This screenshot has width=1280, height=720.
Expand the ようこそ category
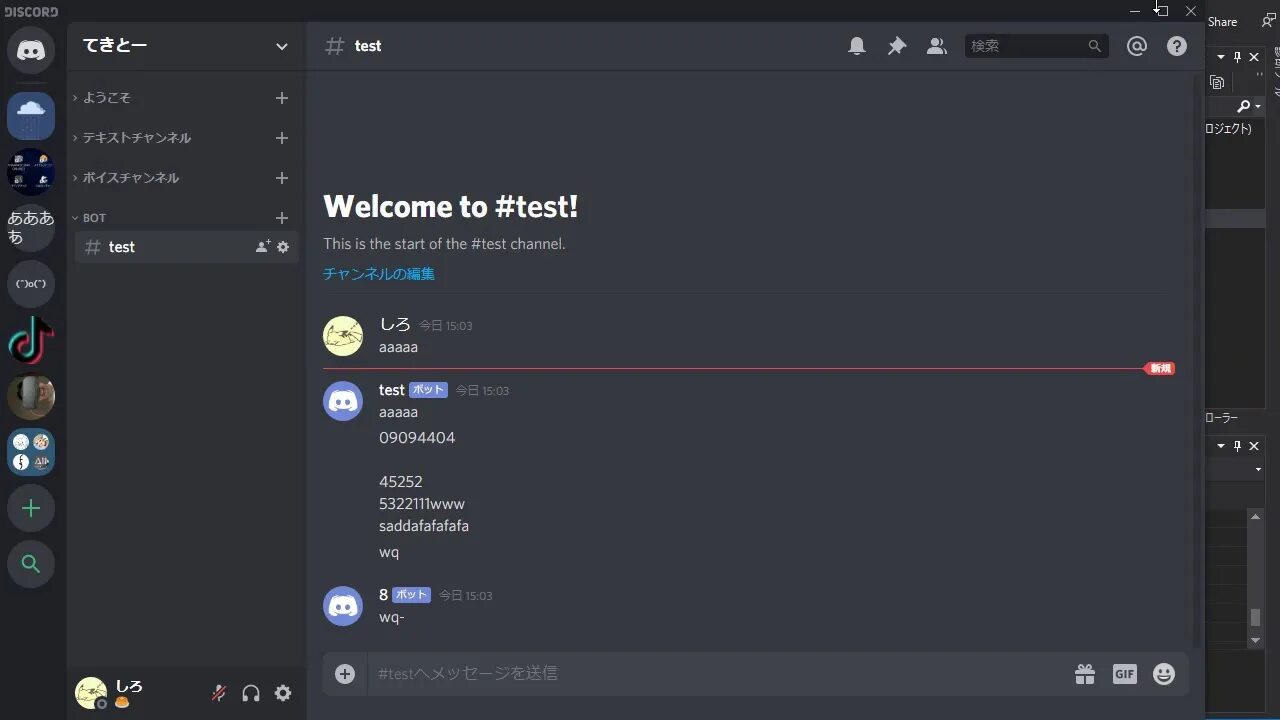point(106,98)
